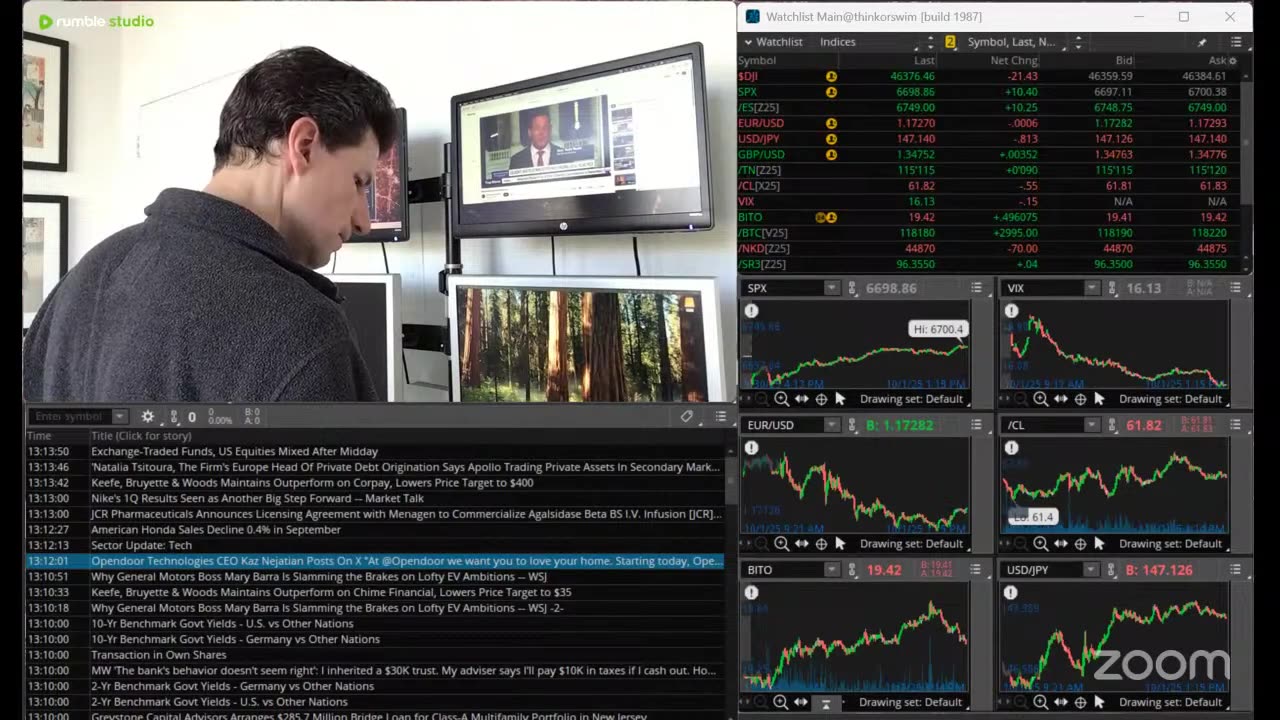The image size is (1280, 720).
Task: Click the zoom-in magnifier on the EUR/USD chart
Action: [x=782, y=544]
